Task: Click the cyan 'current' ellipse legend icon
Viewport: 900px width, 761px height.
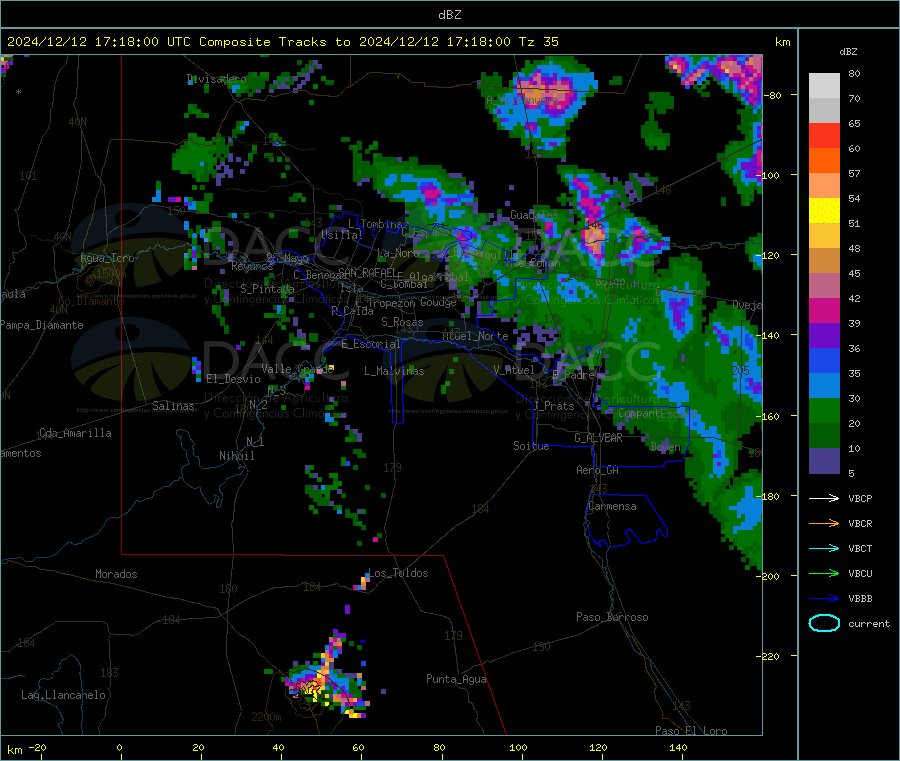Action: tap(824, 623)
